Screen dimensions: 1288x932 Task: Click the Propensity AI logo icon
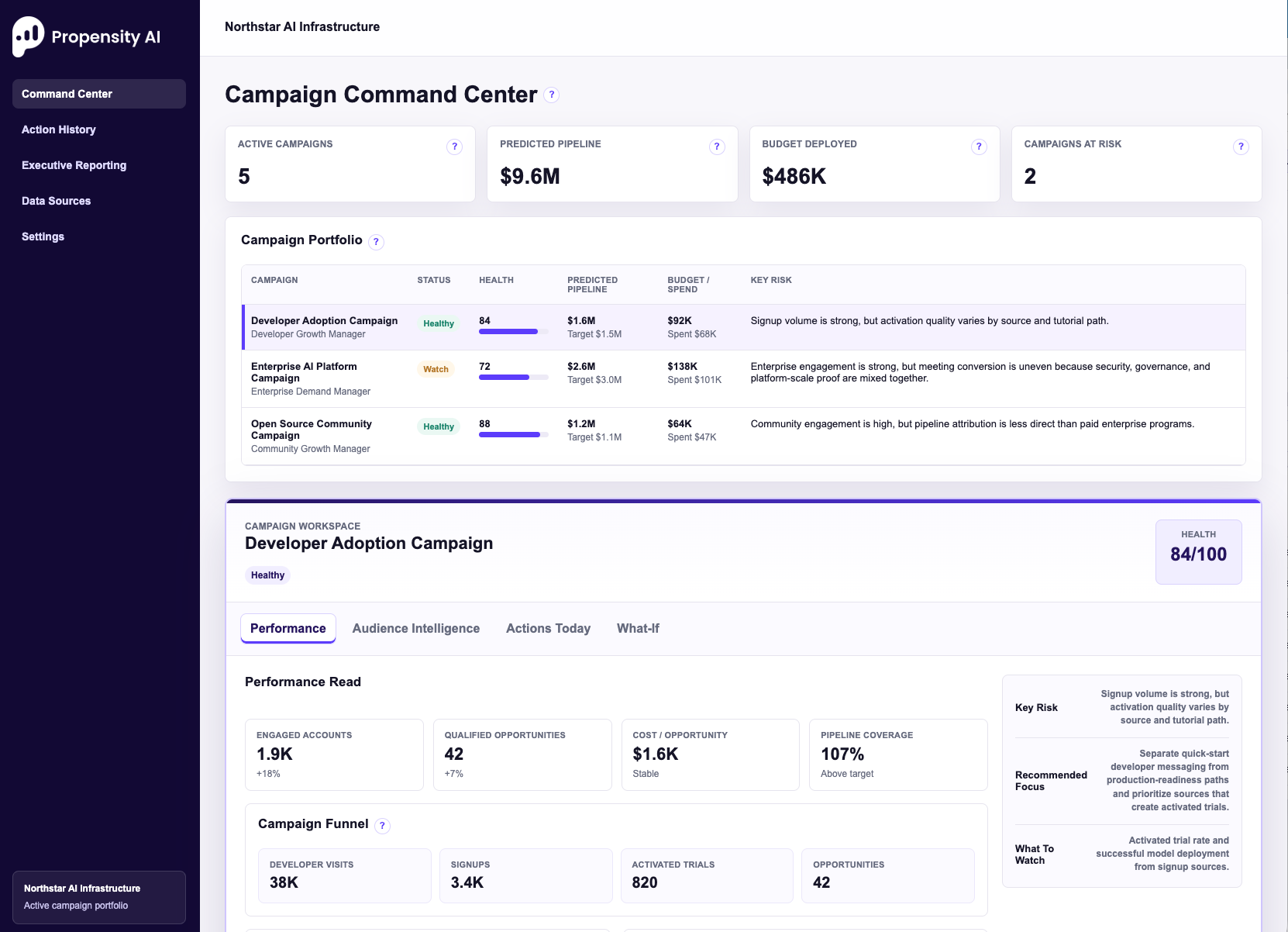(x=29, y=36)
